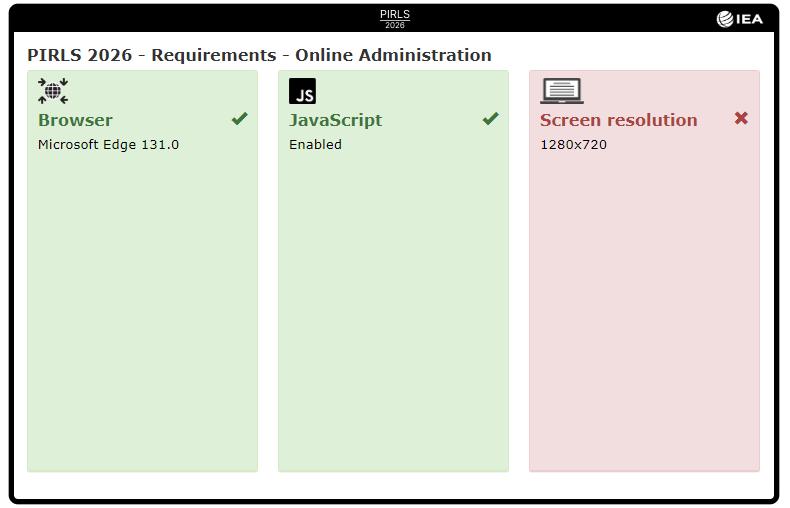Click the IEA logo in header

click(x=740, y=18)
